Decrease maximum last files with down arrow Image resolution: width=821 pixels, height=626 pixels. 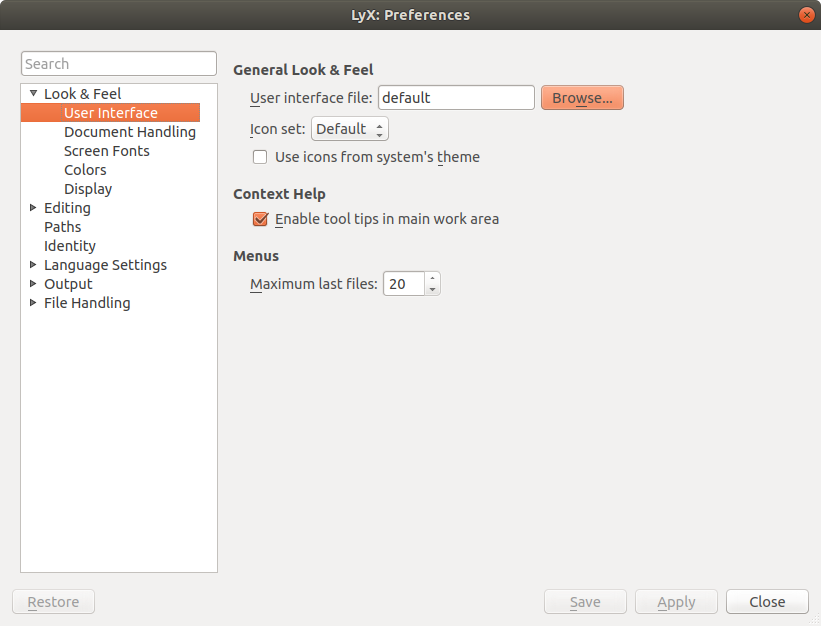432,290
